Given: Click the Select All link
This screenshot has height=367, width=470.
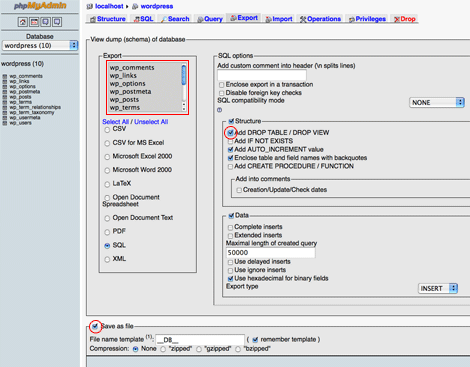Looking at the screenshot, I should coord(115,122).
